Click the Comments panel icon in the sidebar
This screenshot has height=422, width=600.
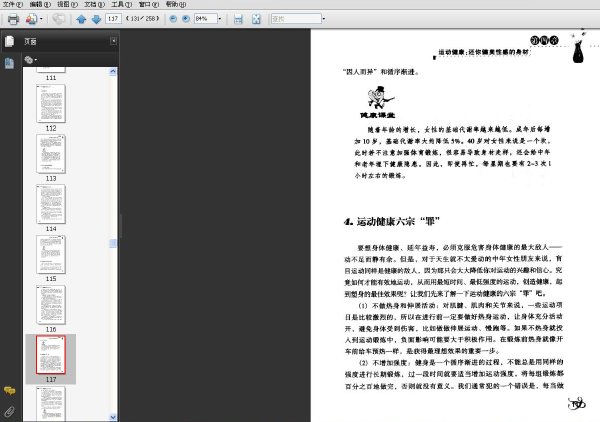point(10,391)
